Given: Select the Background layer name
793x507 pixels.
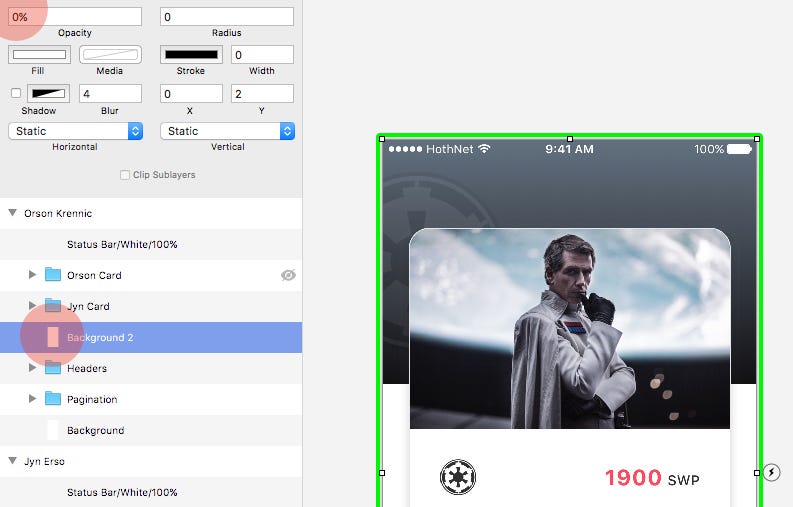Looking at the screenshot, I should point(96,430).
